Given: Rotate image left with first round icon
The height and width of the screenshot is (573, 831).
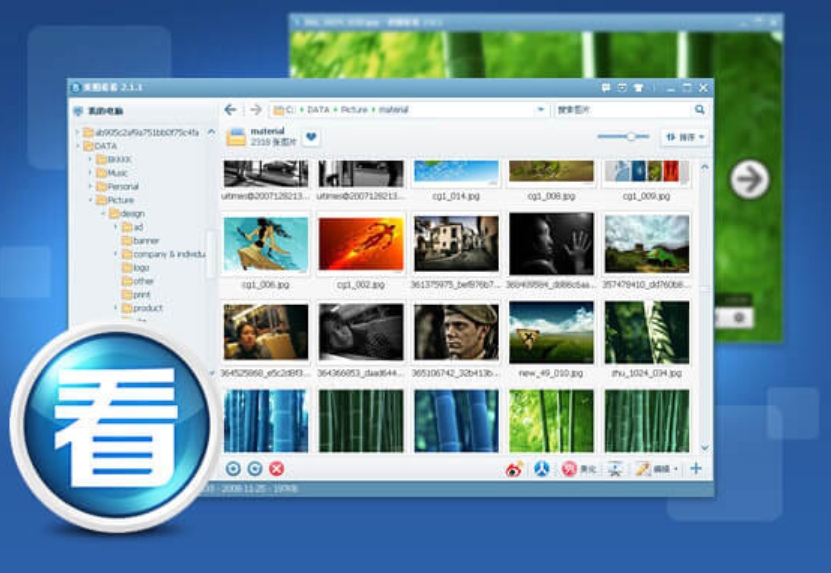Looking at the screenshot, I should pos(233,469).
